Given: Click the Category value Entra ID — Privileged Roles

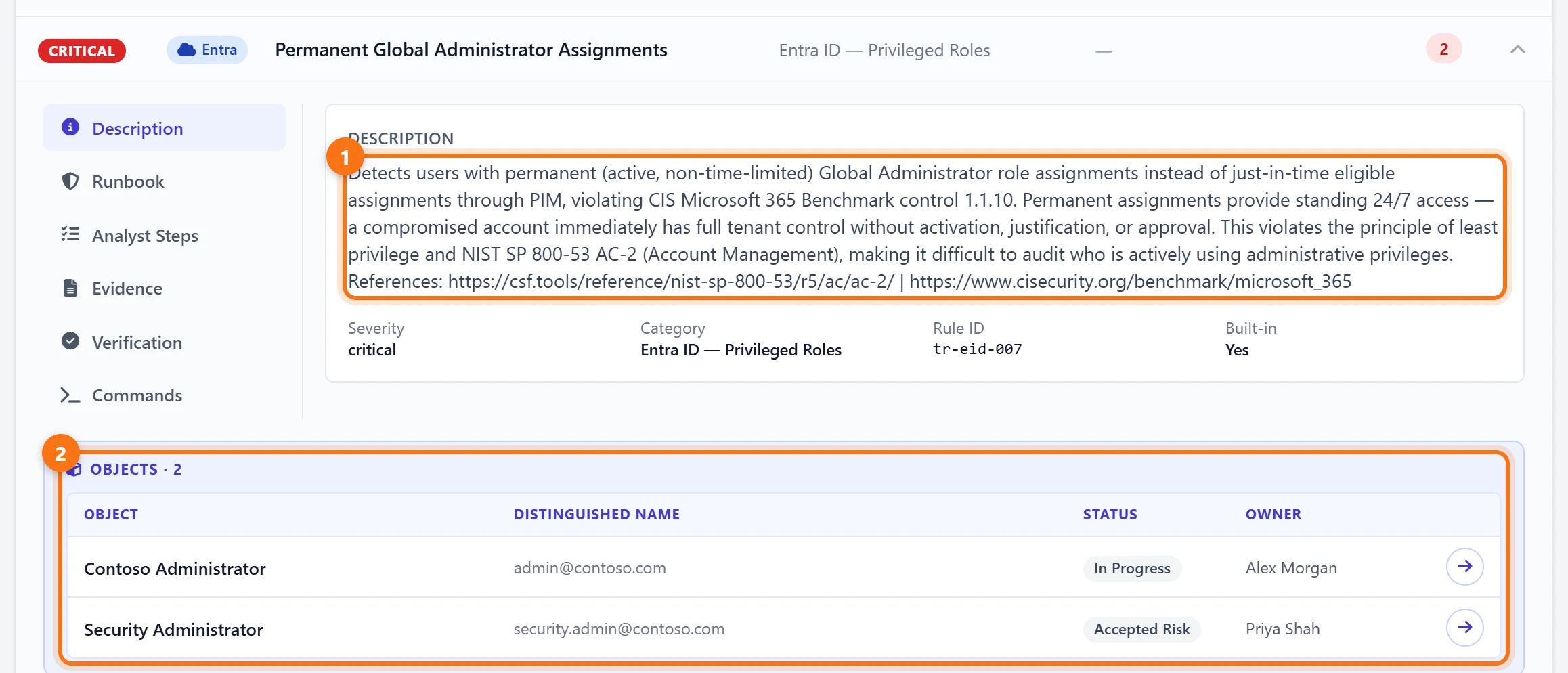Looking at the screenshot, I should tap(741, 350).
